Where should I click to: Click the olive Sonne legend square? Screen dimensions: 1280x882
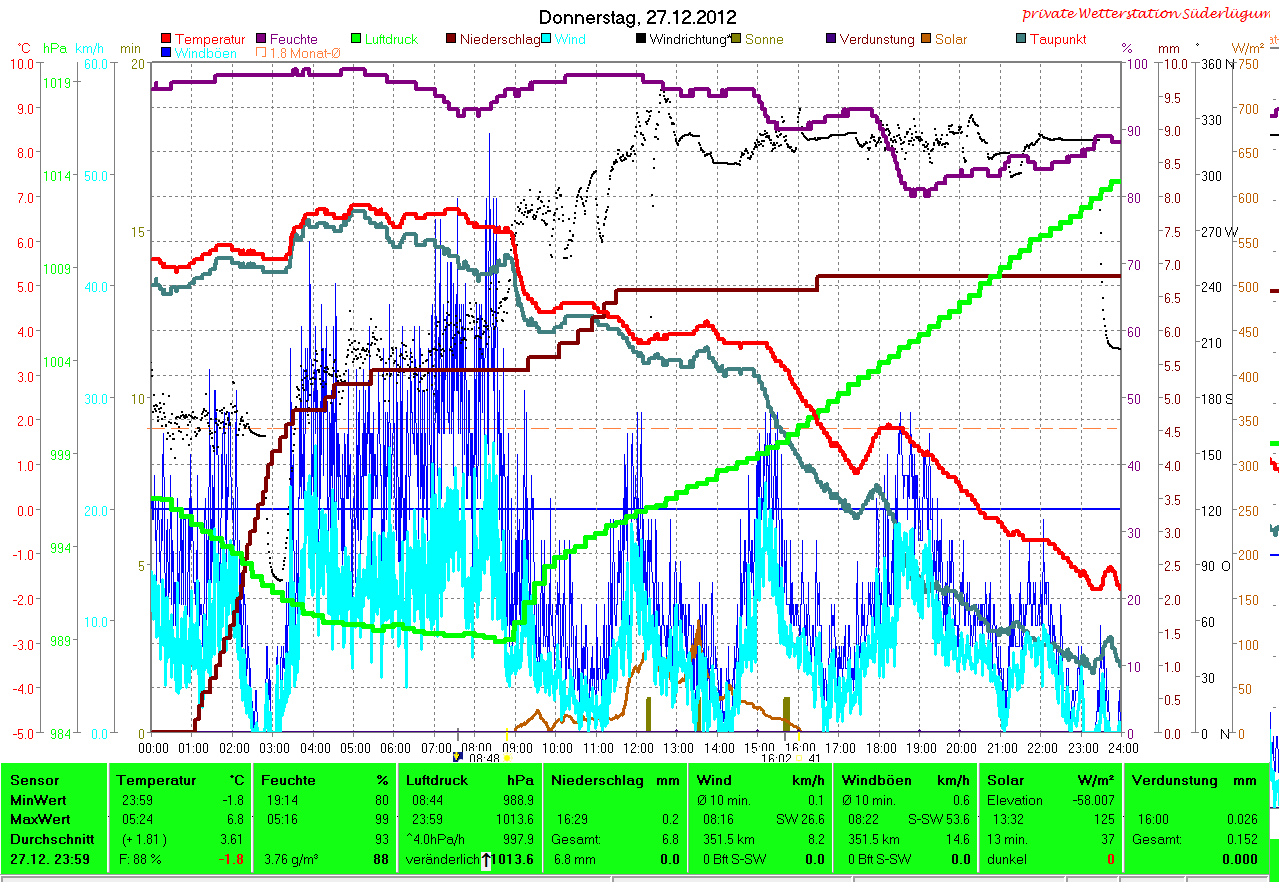tap(737, 40)
